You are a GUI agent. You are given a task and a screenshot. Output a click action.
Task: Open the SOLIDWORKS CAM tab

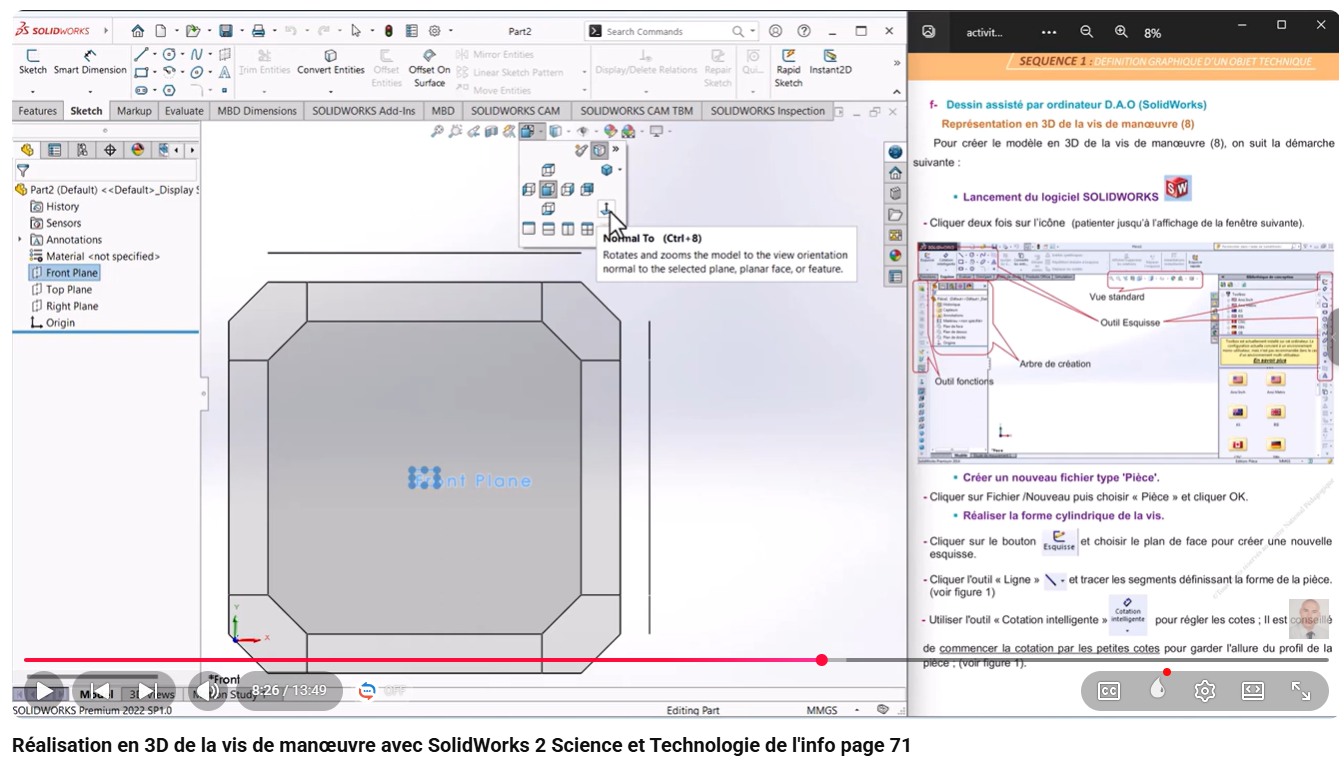click(516, 111)
